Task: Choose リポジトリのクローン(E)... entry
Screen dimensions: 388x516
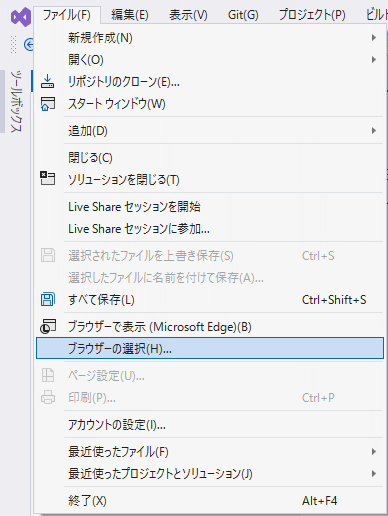Action: coord(210,82)
